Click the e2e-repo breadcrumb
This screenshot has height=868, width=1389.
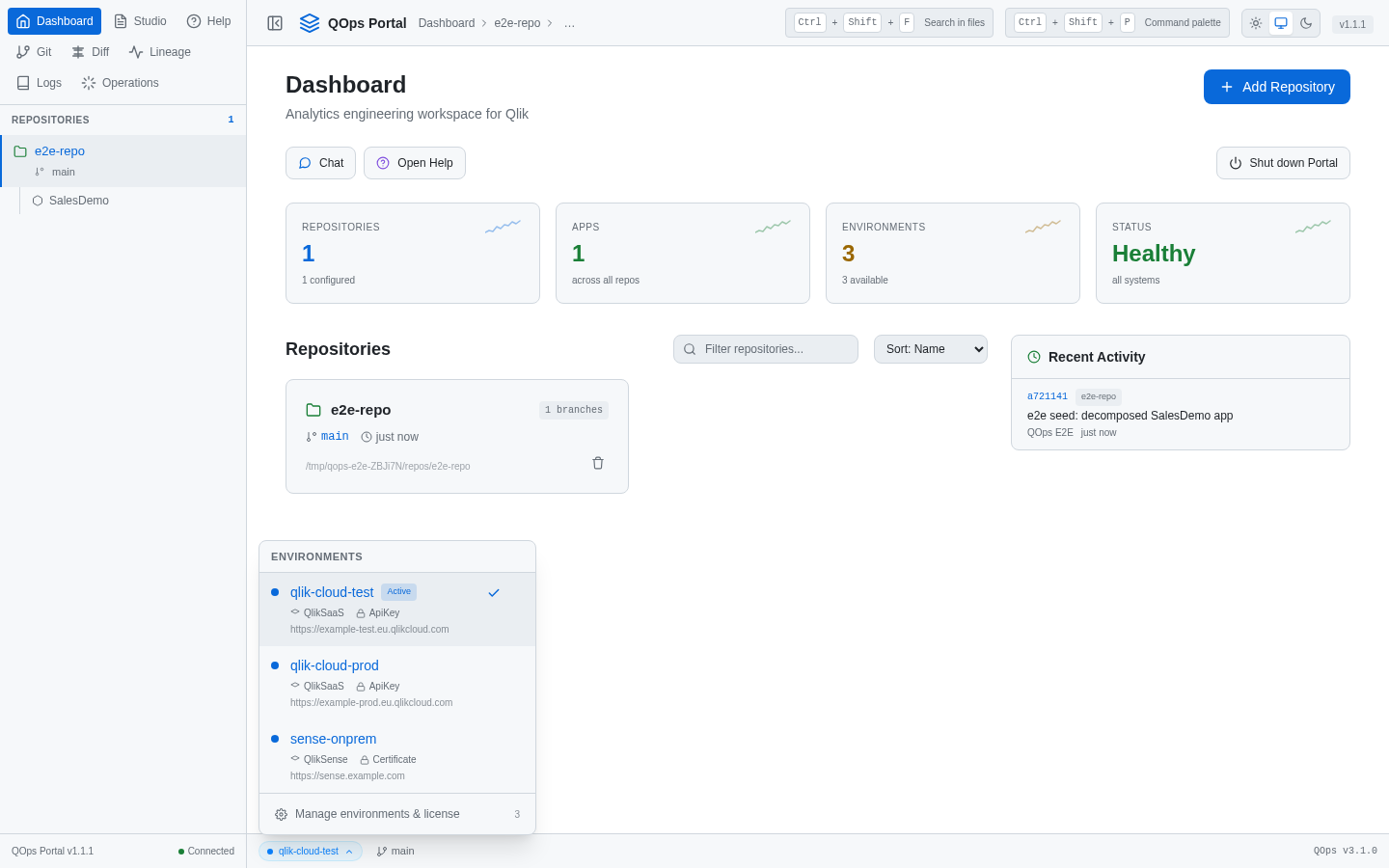[517, 23]
